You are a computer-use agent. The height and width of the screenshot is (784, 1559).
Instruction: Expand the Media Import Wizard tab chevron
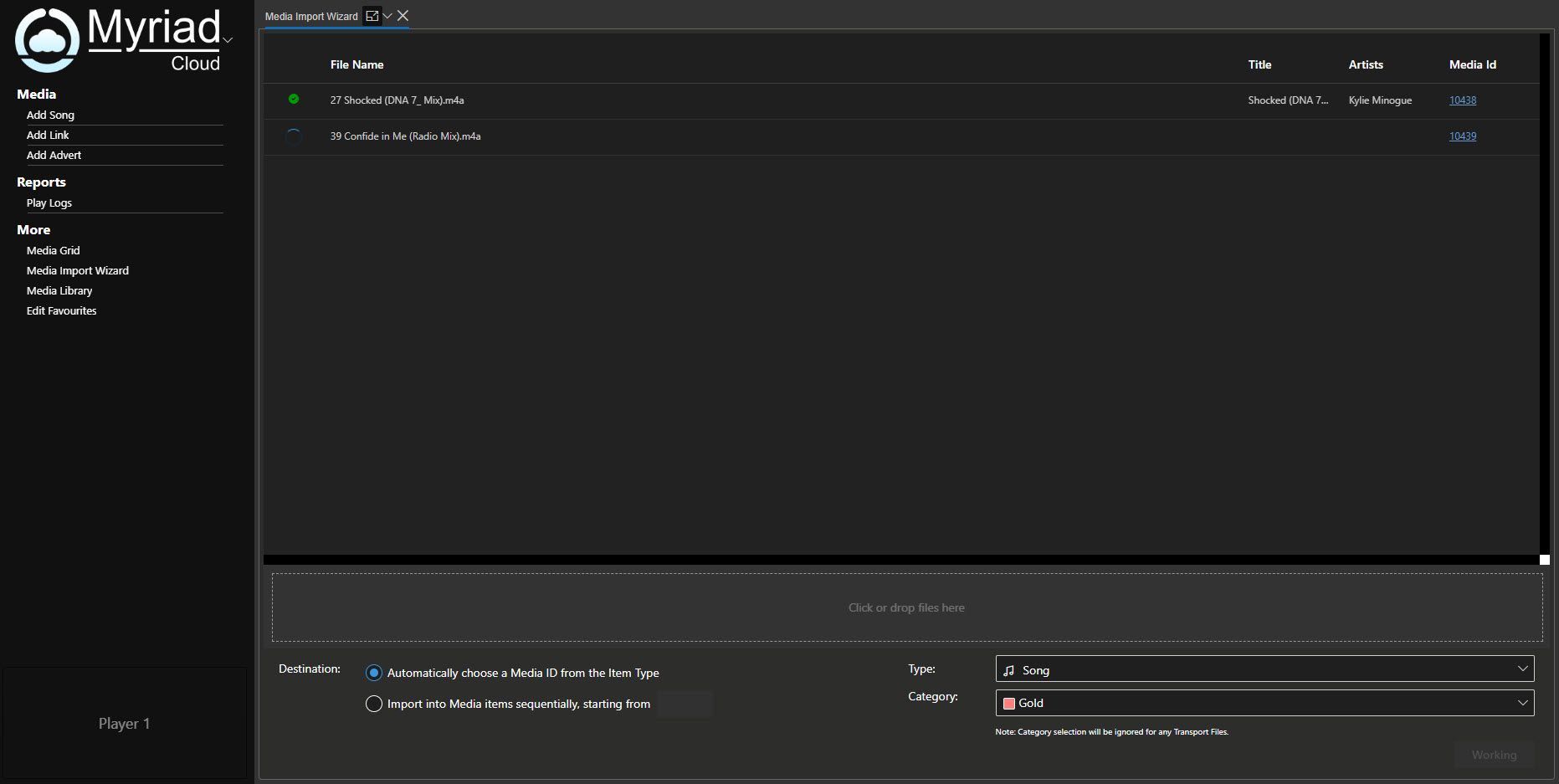point(387,15)
